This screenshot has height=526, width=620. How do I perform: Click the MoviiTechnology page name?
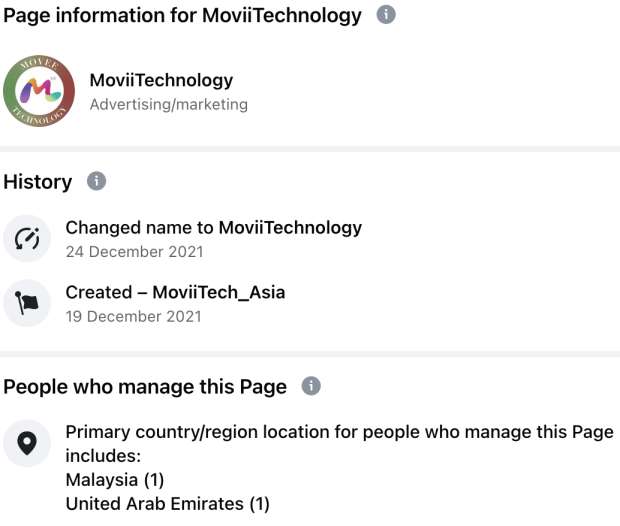click(161, 81)
